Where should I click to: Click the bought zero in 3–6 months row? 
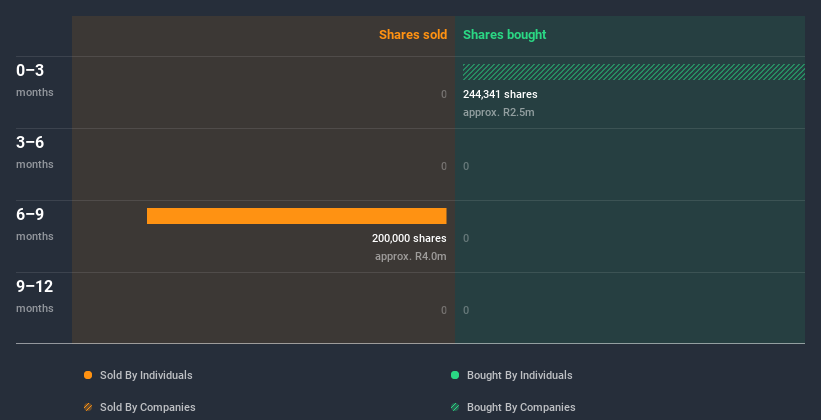[466, 167]
